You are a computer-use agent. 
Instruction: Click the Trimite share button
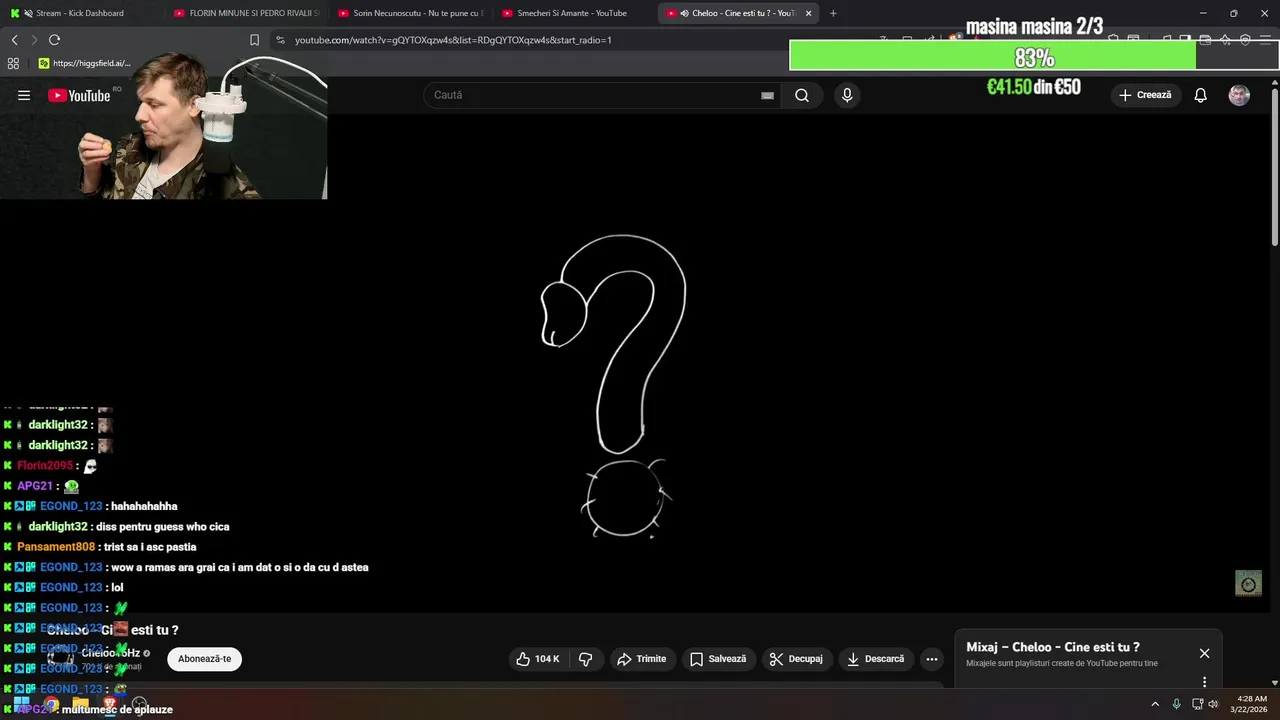642,659
